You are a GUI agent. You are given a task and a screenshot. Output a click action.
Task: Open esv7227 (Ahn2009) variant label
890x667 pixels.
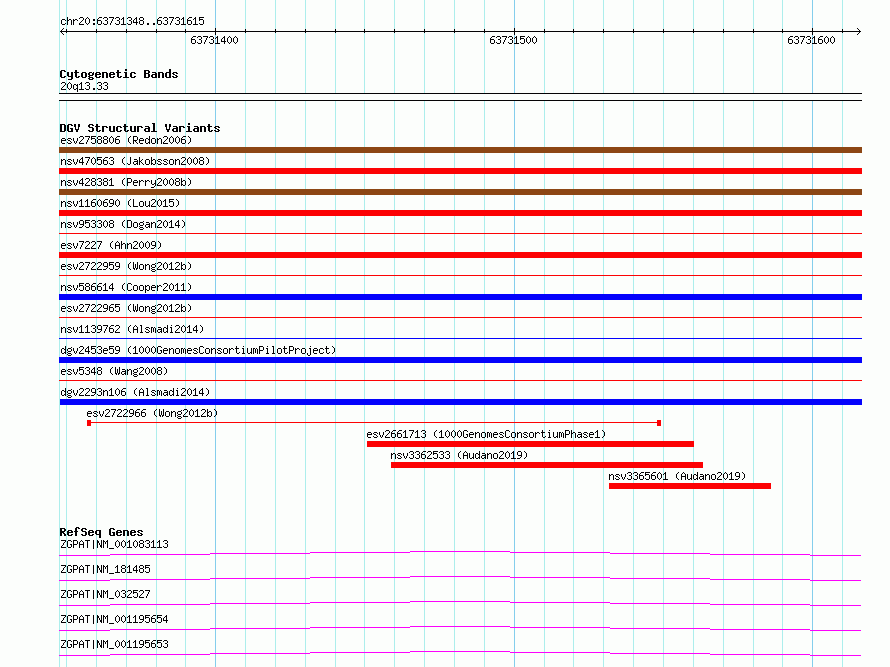(x=111, y=245)
